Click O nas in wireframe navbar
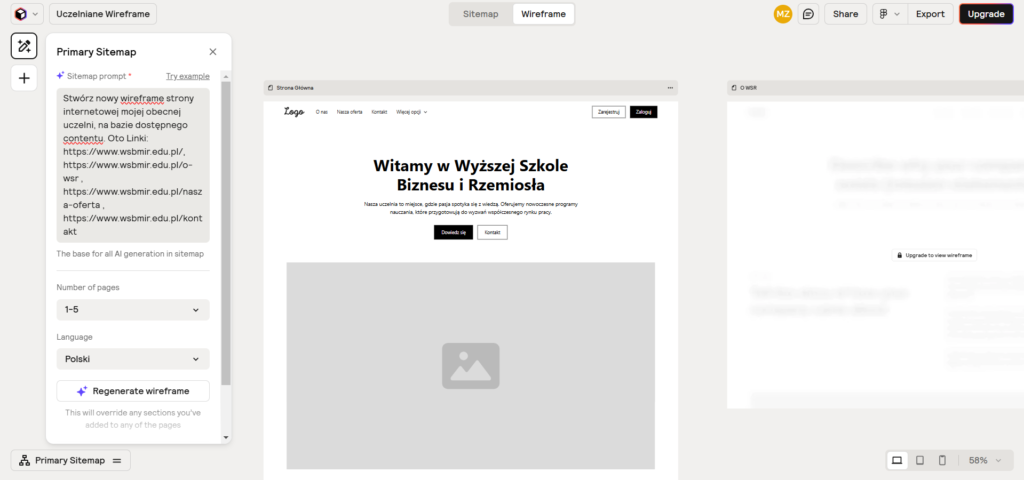The height and width of the screenshot is (480, 1024). [x=321, y=112]
